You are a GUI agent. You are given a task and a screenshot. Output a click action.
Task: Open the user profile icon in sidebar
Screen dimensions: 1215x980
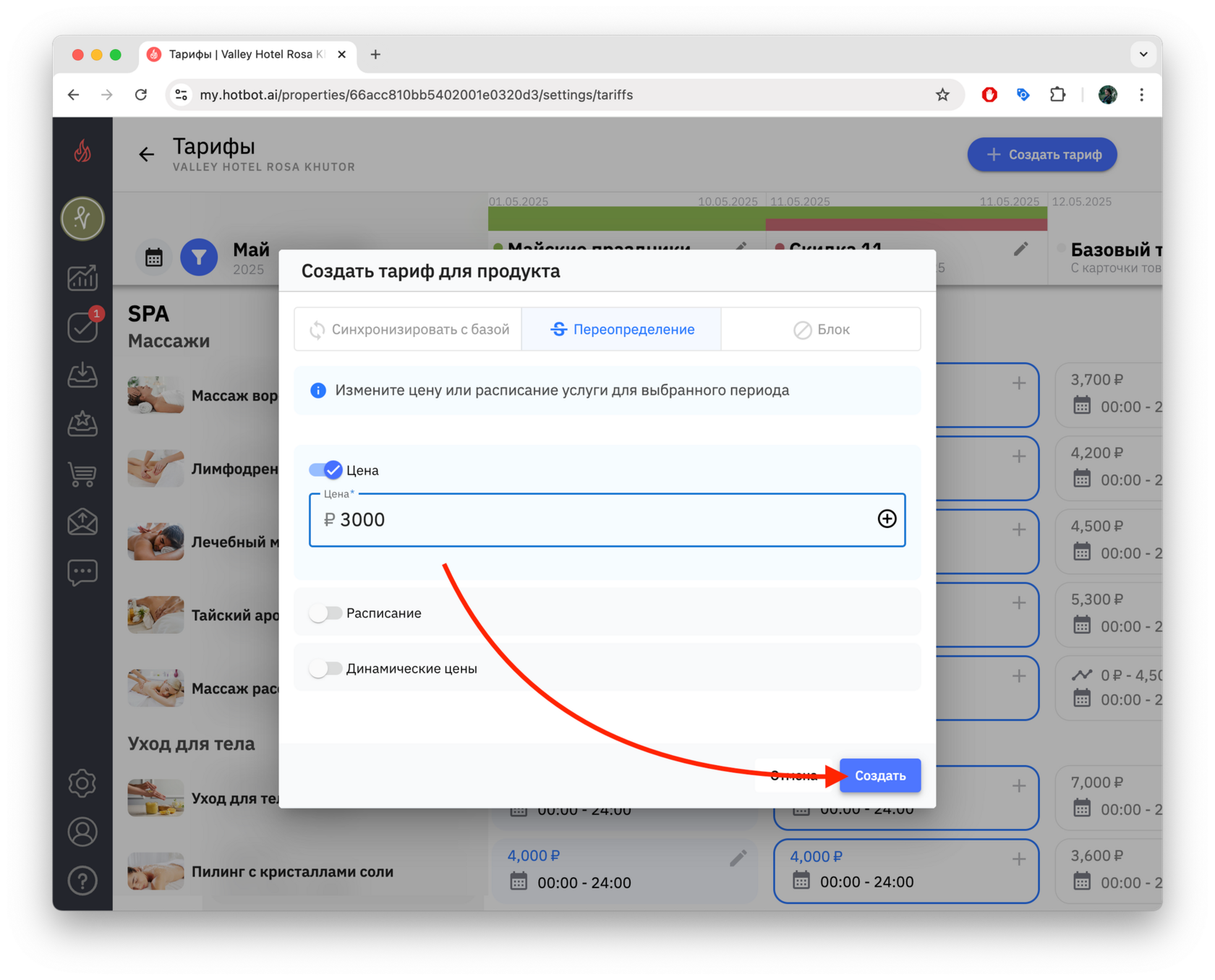tap(82, 832)
